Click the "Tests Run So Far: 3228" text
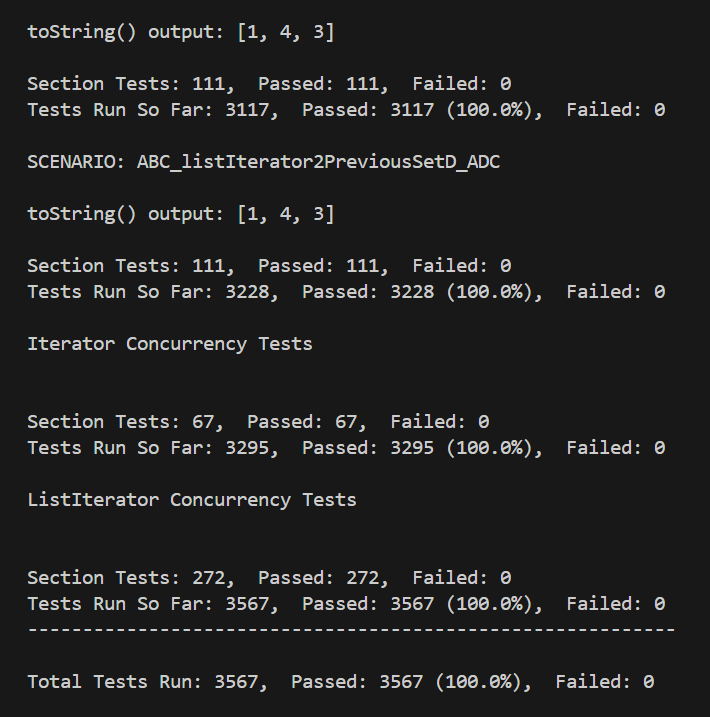This screenshot has width=710, height=717. point(148,292)
